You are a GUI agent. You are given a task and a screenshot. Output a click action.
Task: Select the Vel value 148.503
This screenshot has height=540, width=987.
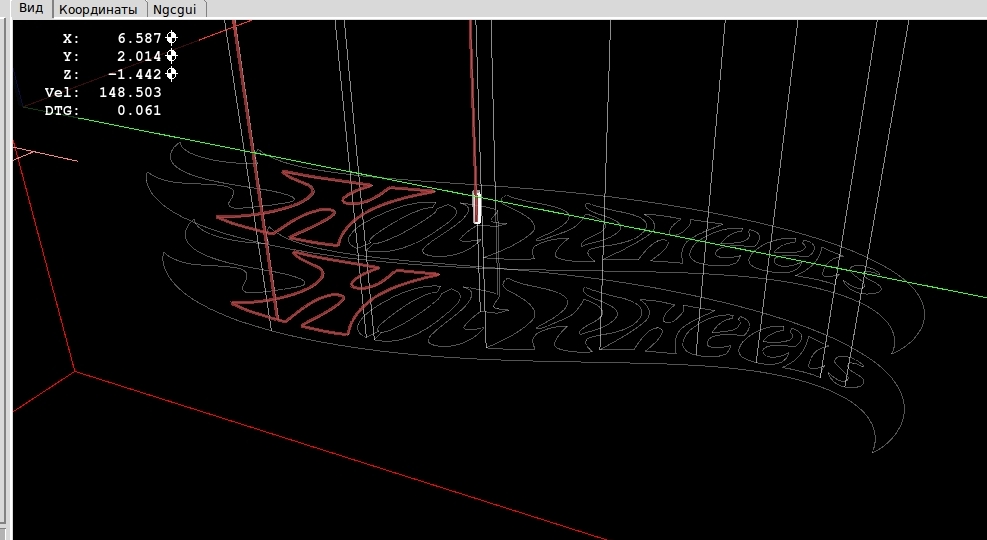coord(130,93)
